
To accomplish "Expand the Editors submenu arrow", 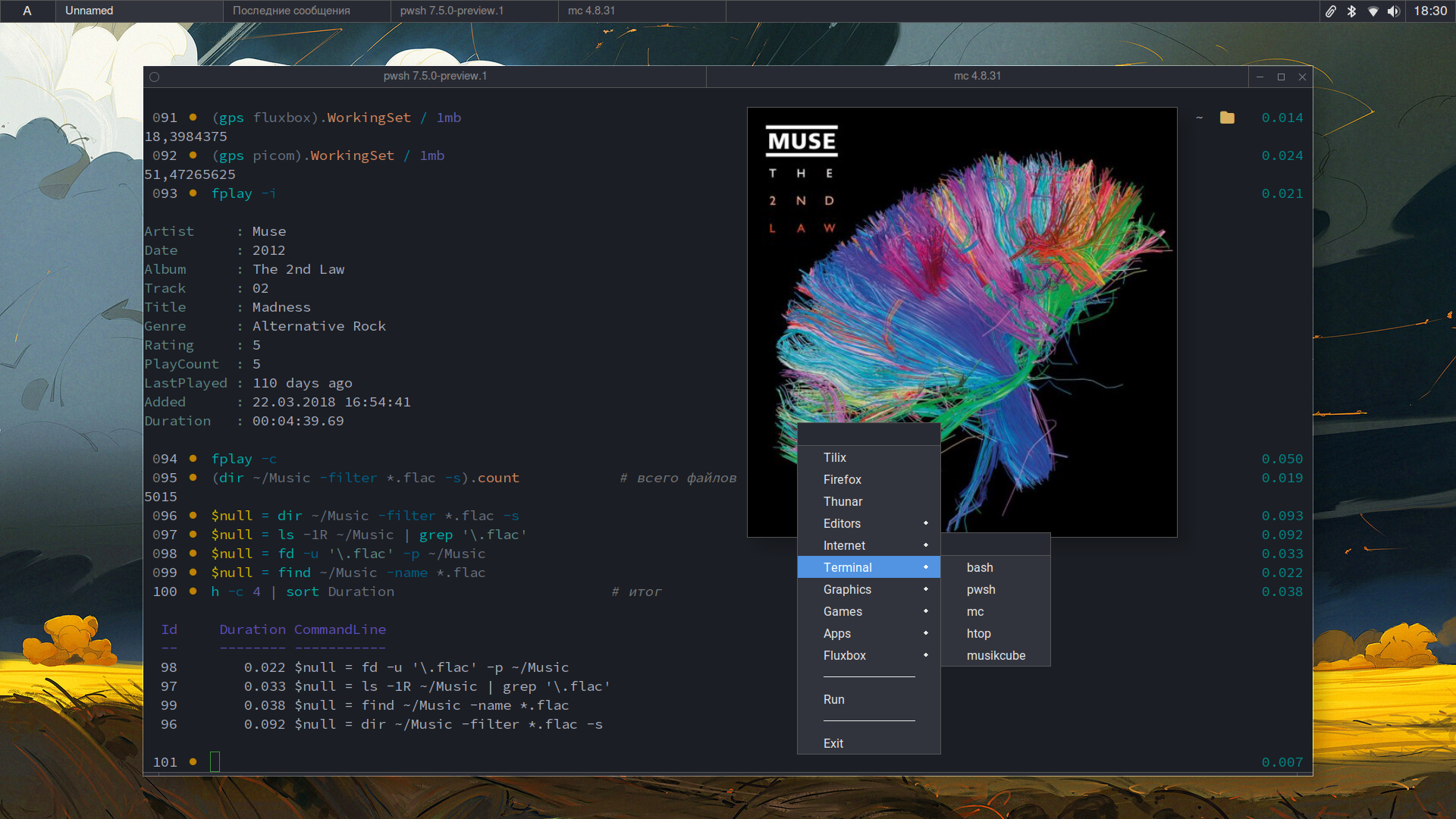I will coord(926,523).
